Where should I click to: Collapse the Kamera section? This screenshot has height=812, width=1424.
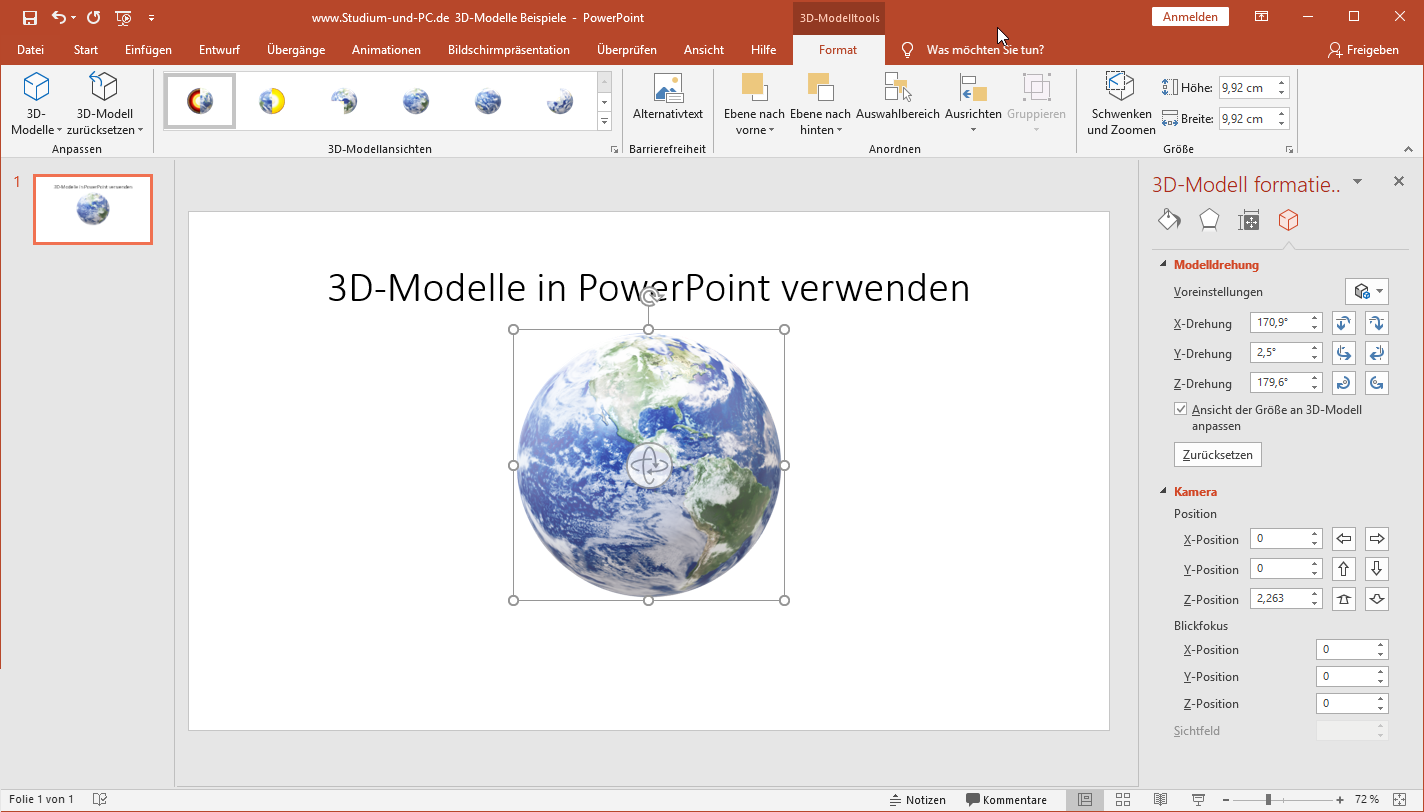tap(1163, 491)
